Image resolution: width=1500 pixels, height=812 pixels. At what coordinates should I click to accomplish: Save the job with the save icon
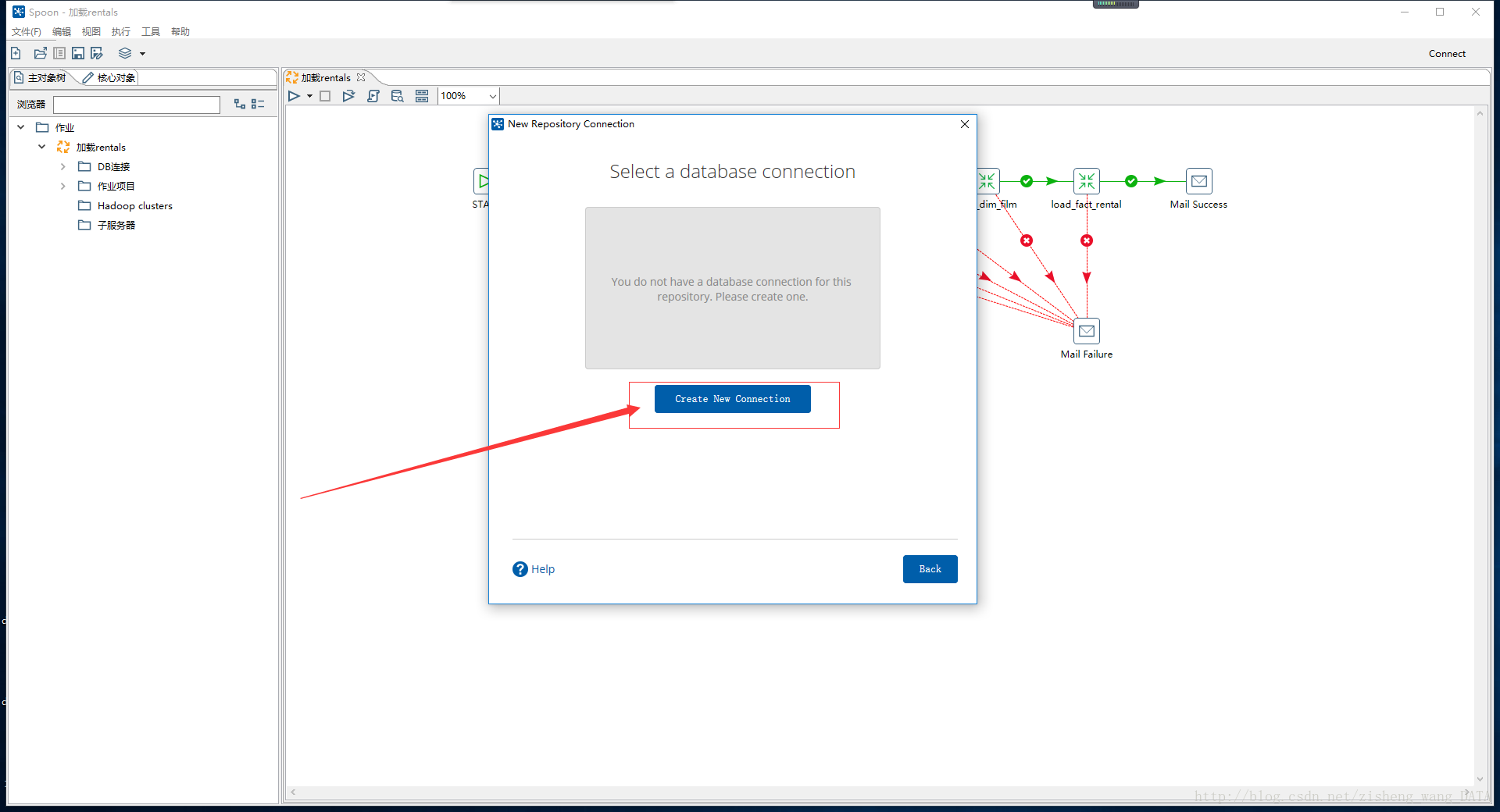coord(78,53)
